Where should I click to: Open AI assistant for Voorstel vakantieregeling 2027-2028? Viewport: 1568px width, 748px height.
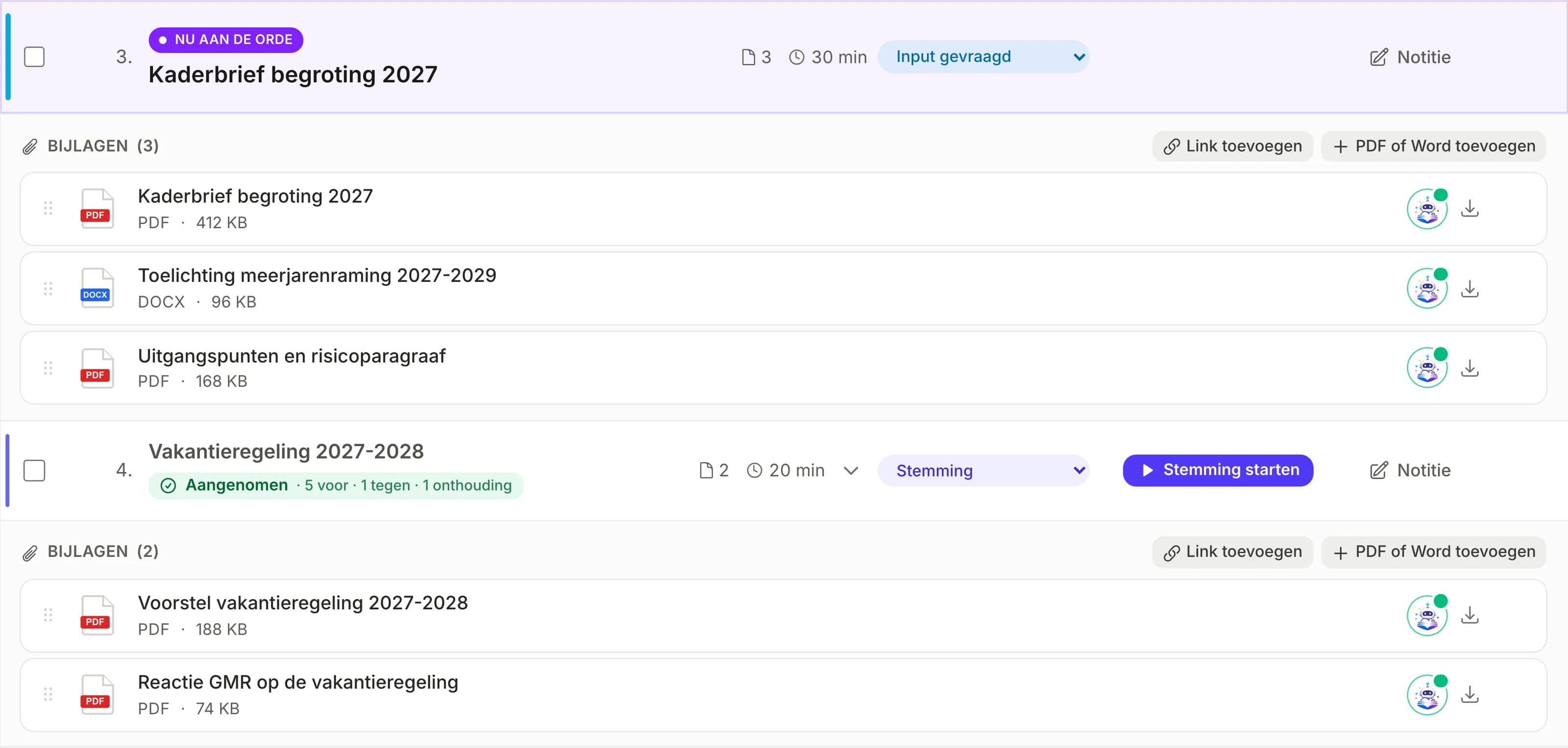1427,615
